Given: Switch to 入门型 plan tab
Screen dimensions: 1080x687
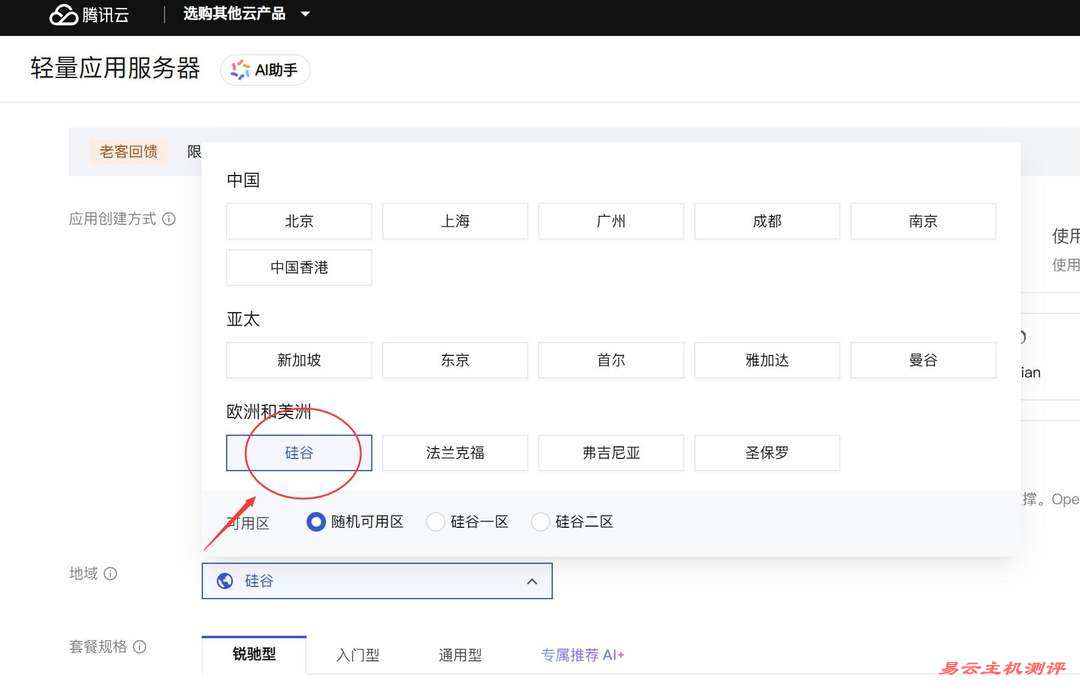Looking at the screenshot, I should point(357,655).
